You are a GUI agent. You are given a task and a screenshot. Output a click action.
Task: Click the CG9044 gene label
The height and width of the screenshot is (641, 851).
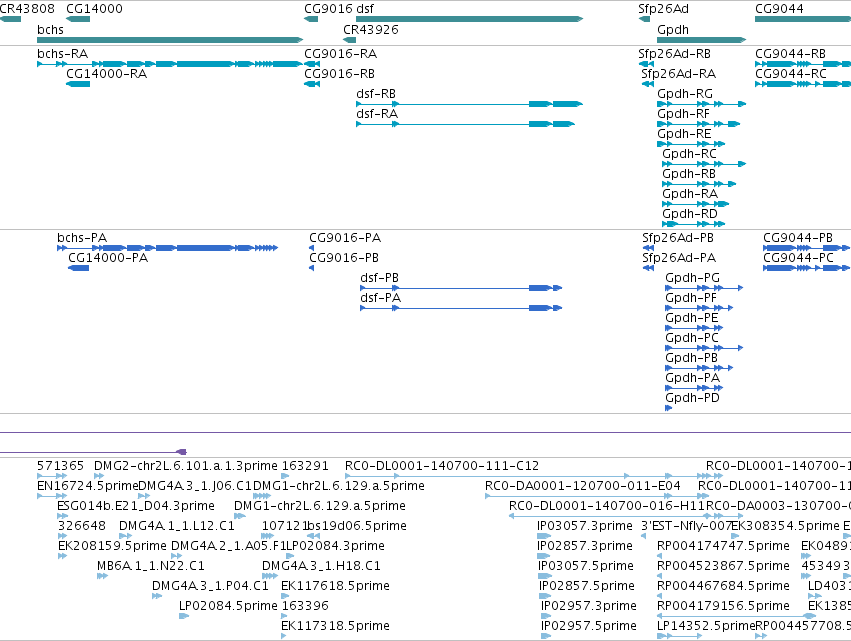(x=779, y=9)
